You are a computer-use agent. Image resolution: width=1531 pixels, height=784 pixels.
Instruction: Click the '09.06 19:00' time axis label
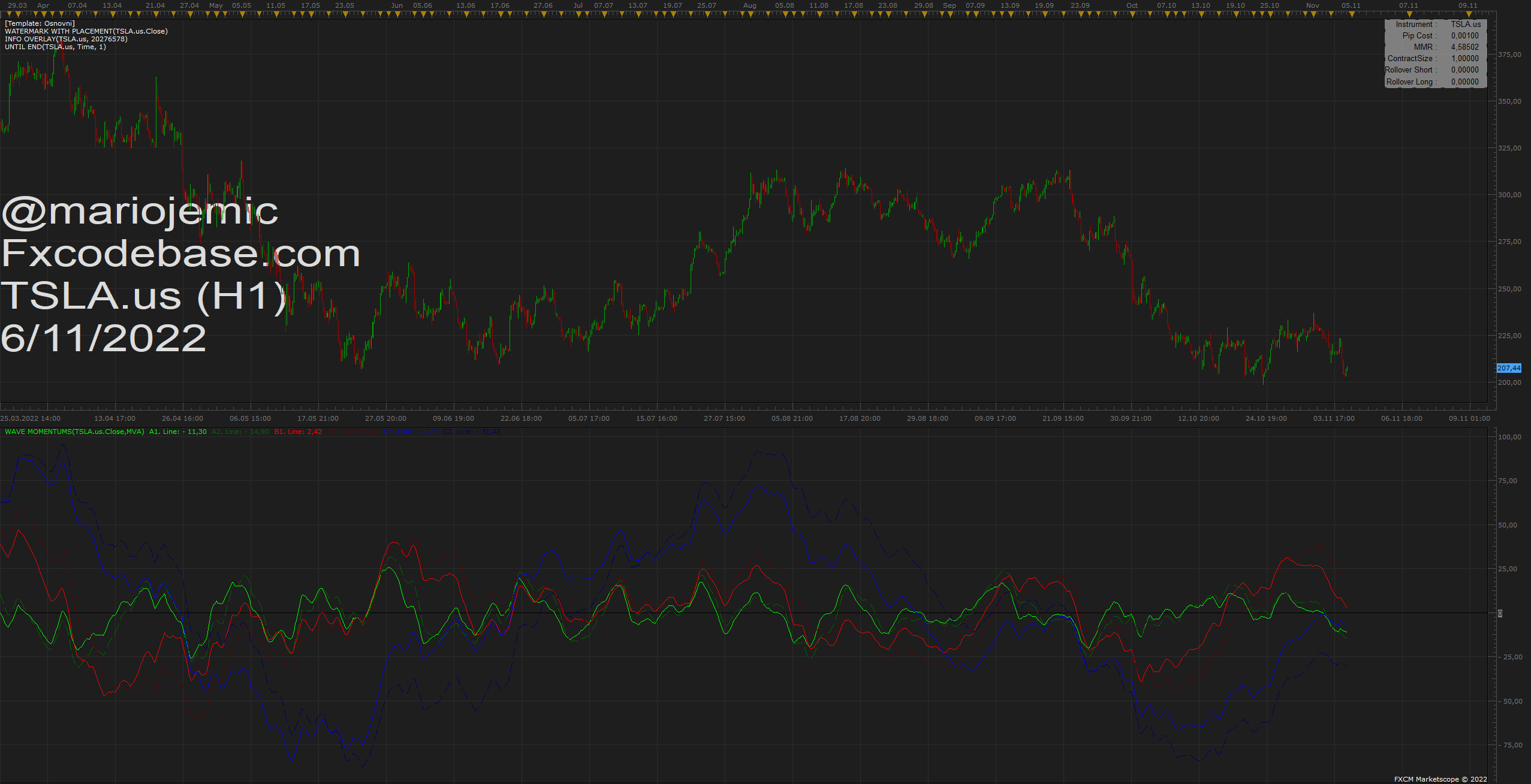[453, 418]
